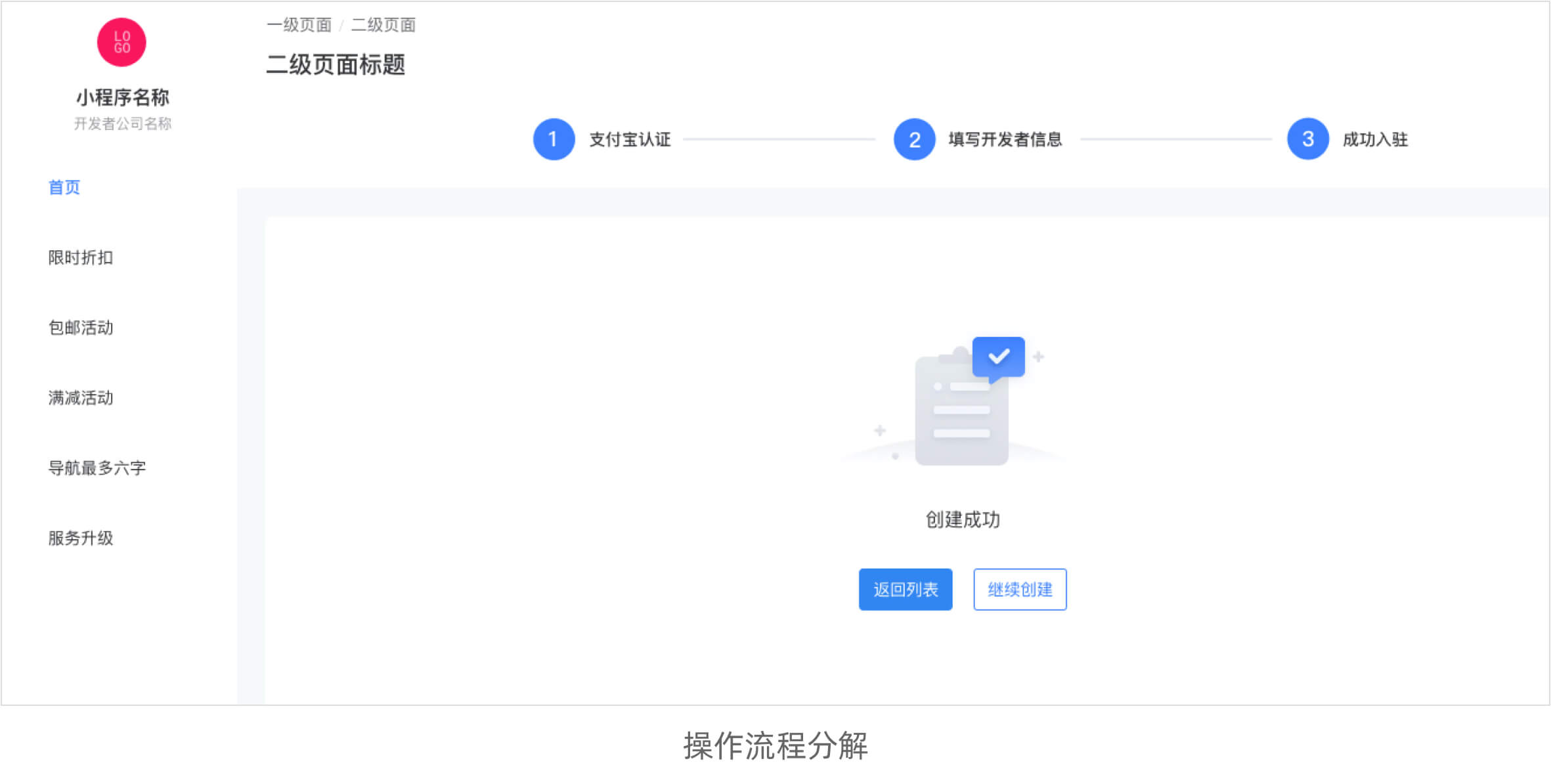Select 限时折扣 in the sidebar
Screen dimensions: 1551x784
coord(81,257)
